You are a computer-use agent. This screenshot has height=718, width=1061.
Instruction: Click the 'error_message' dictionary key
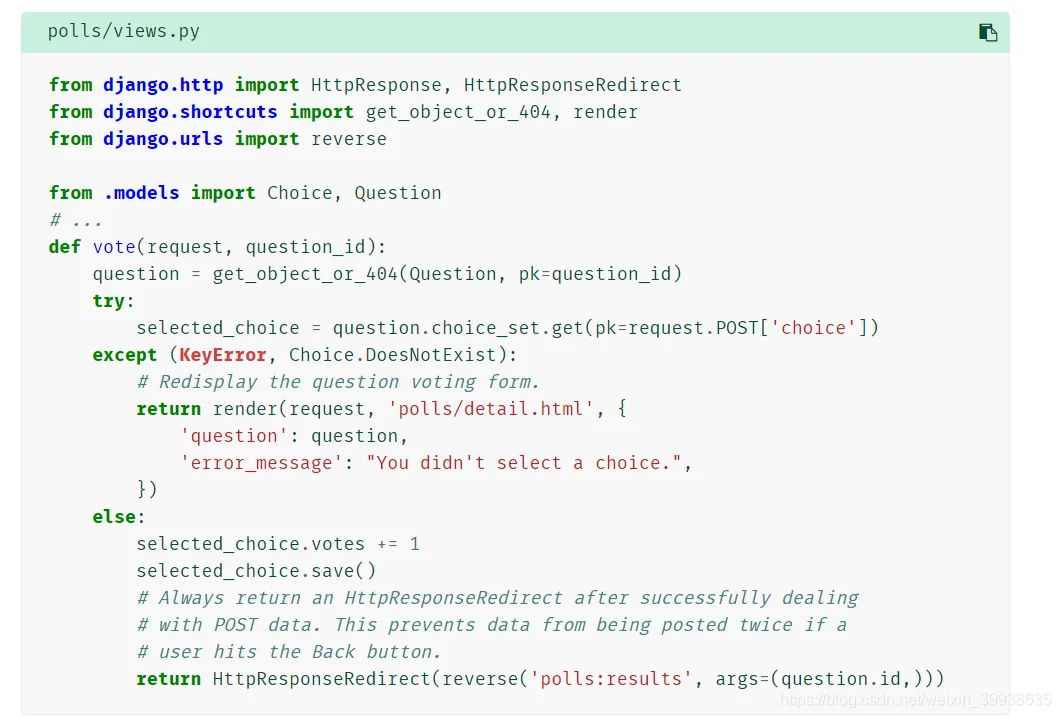tap(261, 464)
